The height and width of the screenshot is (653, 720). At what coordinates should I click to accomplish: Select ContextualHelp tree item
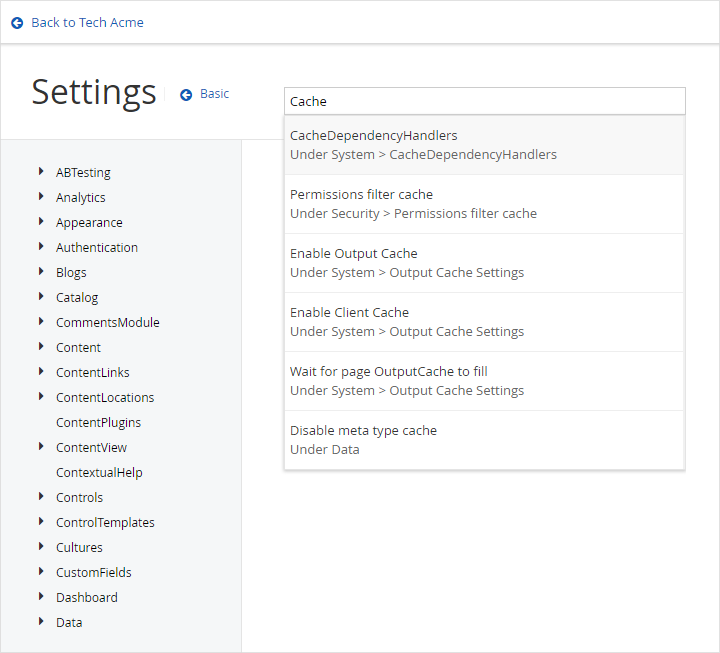tap(99, 473)
